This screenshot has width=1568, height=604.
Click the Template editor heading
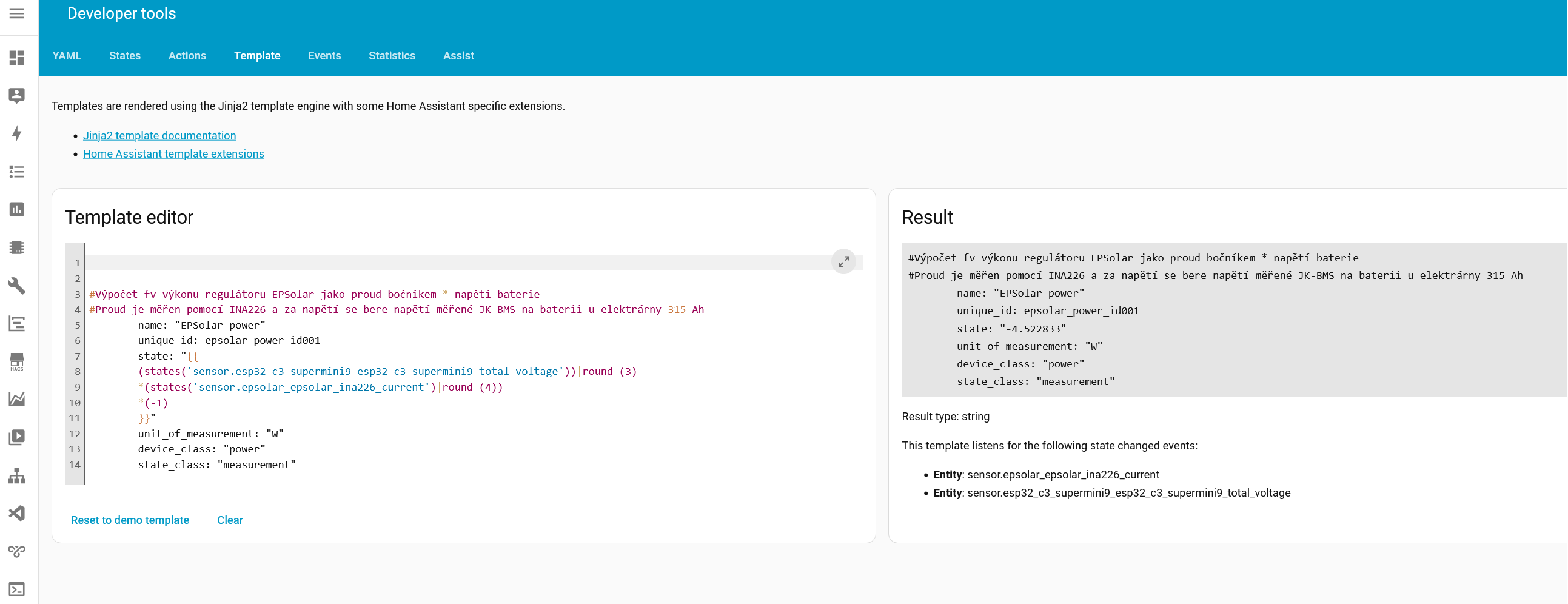click(129, 217)
